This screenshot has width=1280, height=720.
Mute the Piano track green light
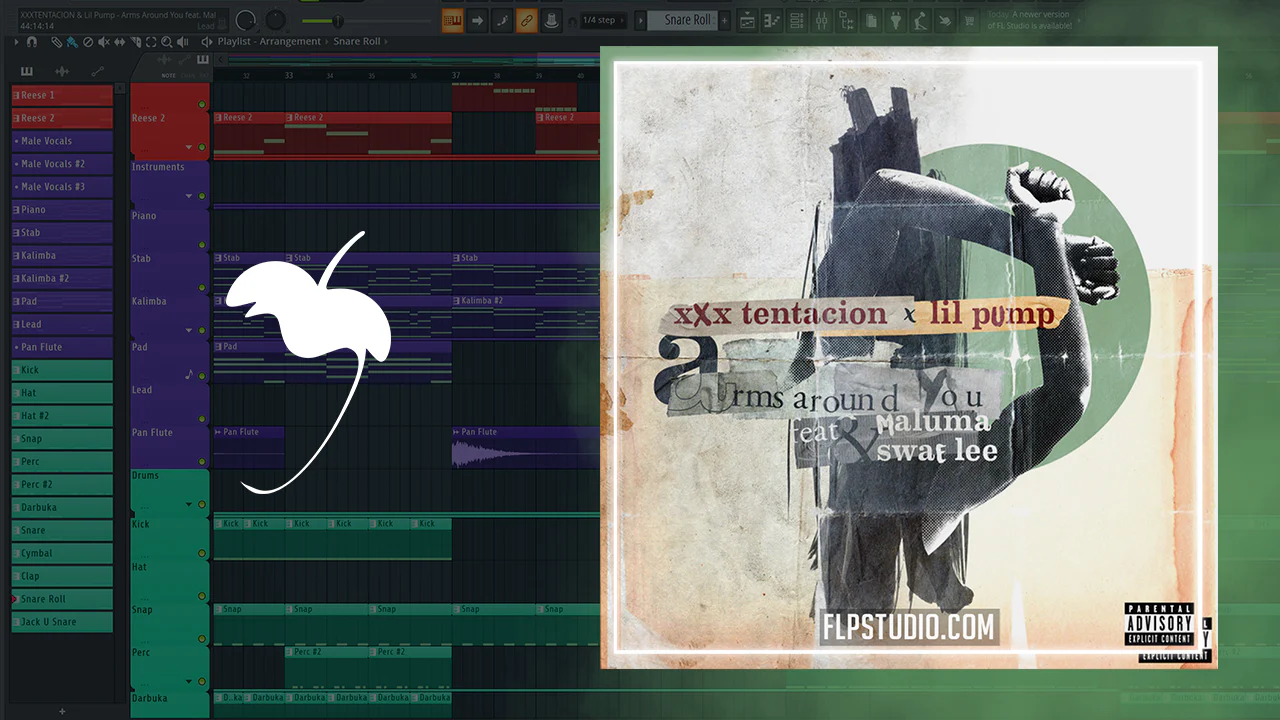202,245
